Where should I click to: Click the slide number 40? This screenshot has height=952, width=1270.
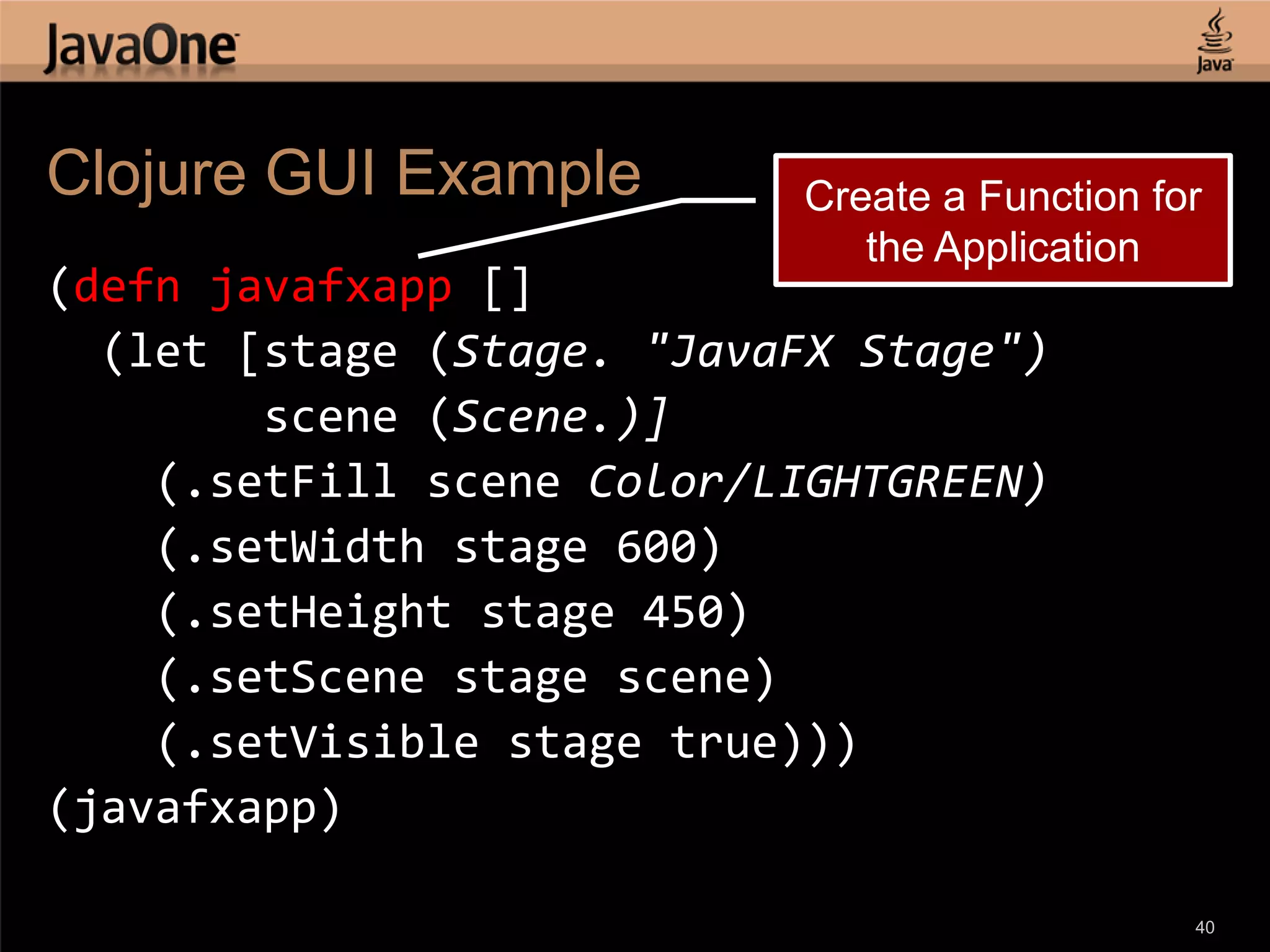click(1204, 927)
